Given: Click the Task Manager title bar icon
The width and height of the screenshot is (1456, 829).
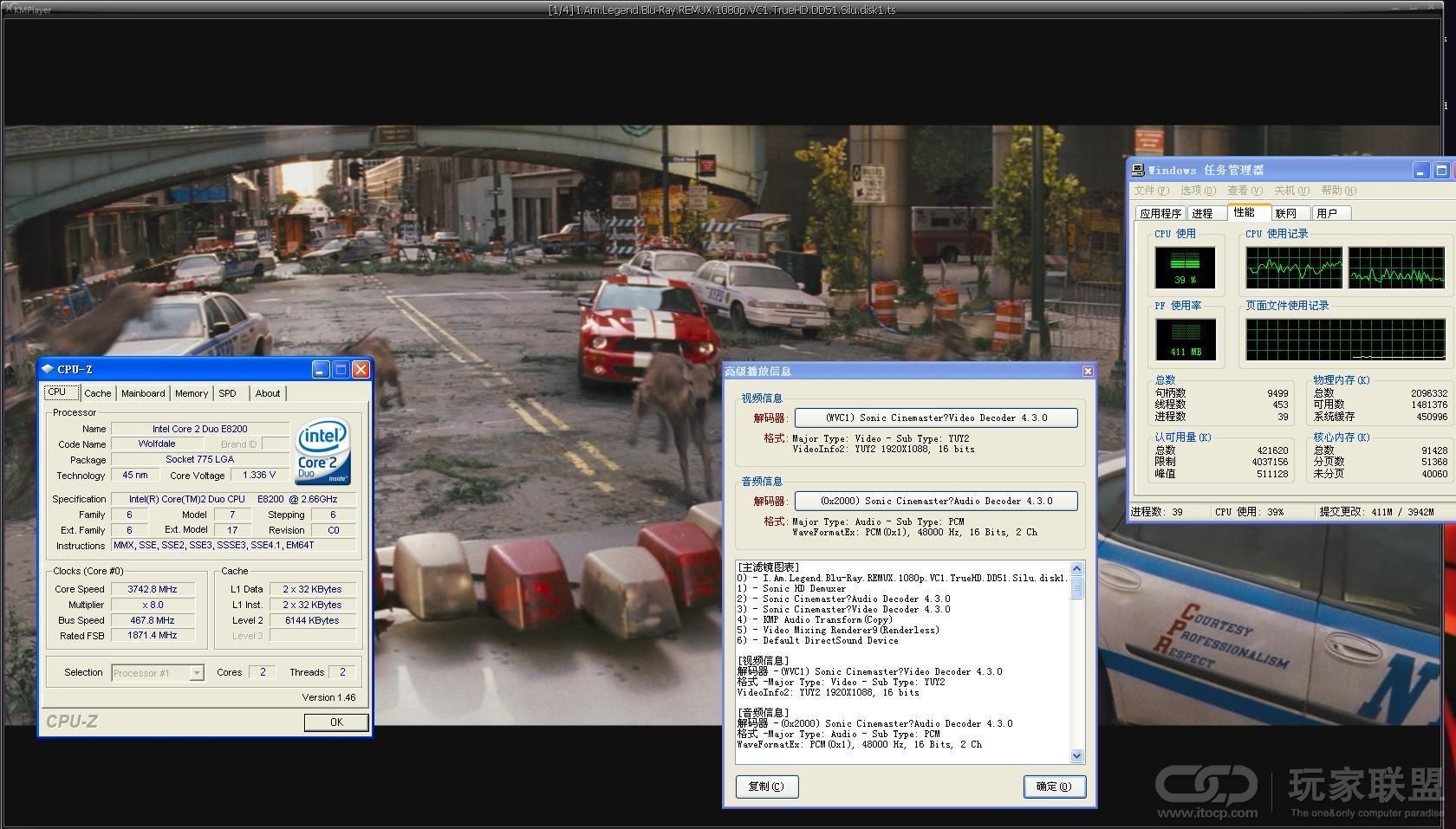Looking at the screenshot, I should (1139, 171).
